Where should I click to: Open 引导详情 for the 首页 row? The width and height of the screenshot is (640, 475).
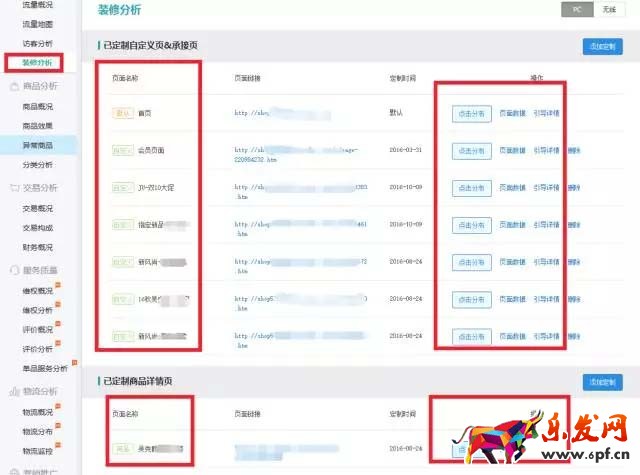(546, 114)
